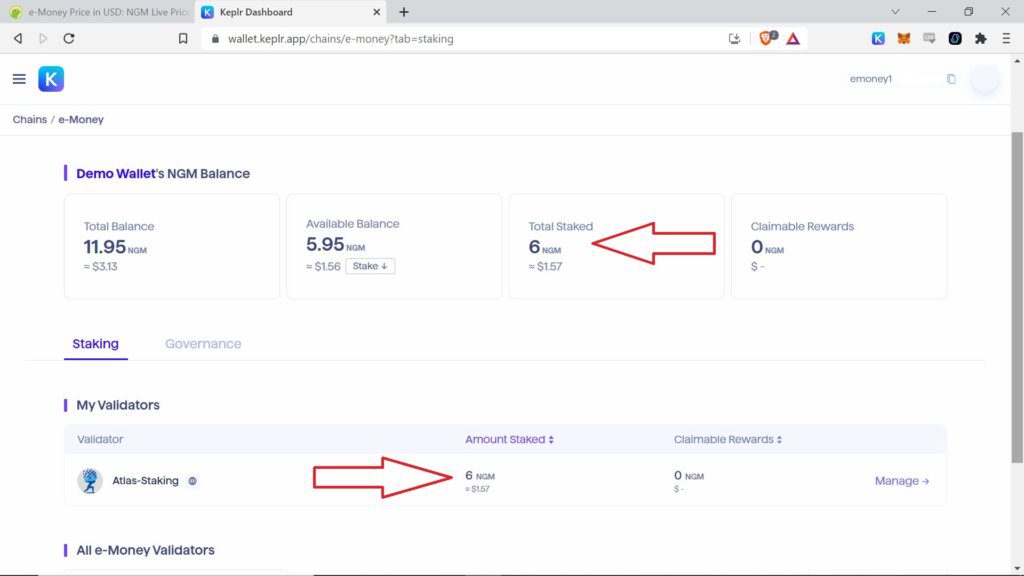
Task: Switch to the Staking tab
Action: coord(95,344)
